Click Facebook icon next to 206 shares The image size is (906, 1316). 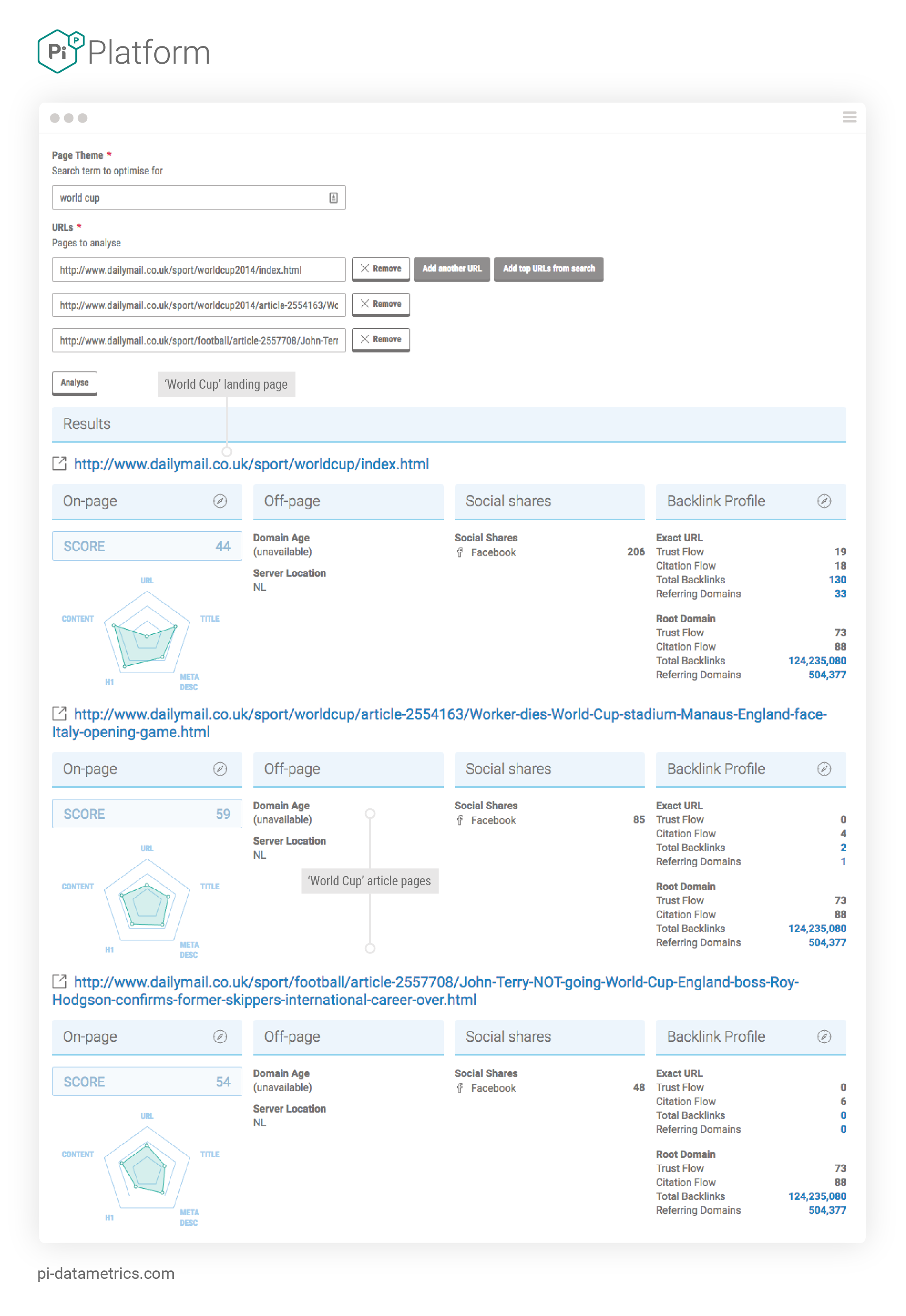point(460,552)
